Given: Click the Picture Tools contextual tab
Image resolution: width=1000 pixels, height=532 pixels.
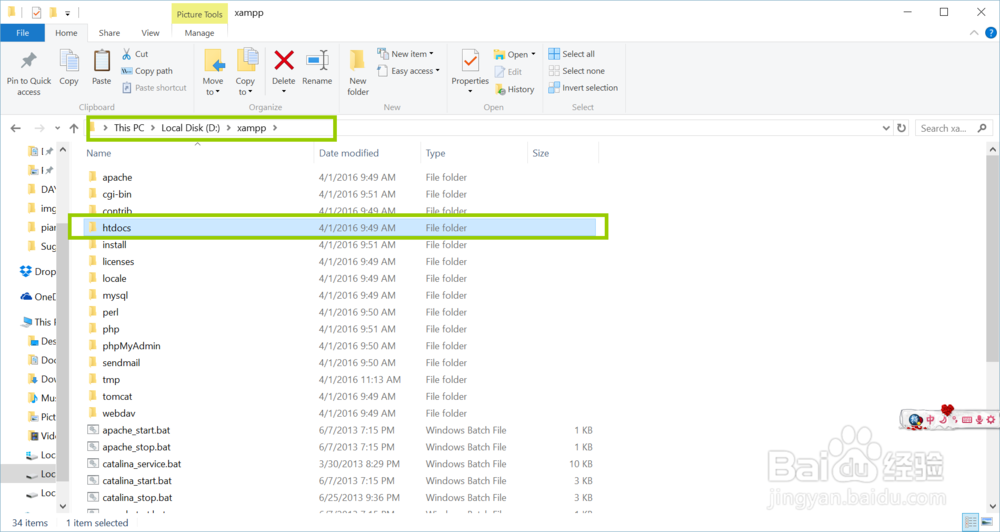Looking at the screenshot, I should coord(200,14).
